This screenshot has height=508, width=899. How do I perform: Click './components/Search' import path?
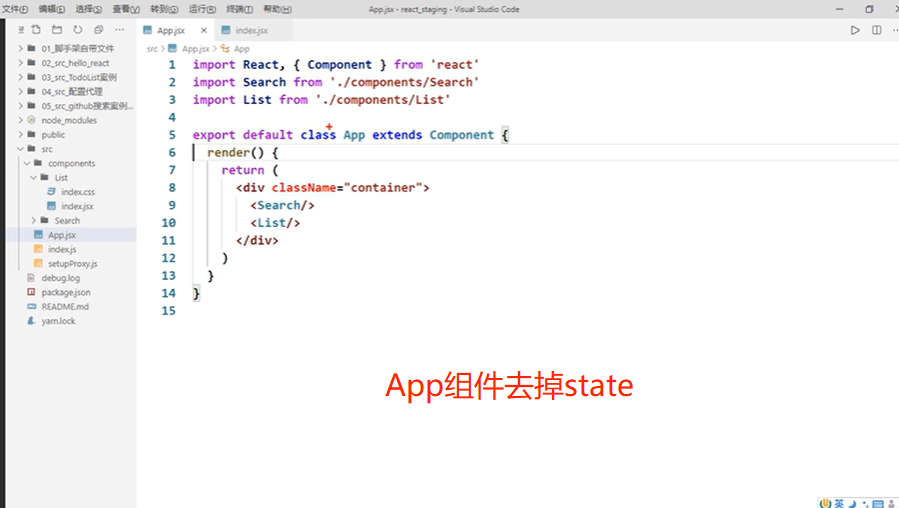click(x=404, y=83)
